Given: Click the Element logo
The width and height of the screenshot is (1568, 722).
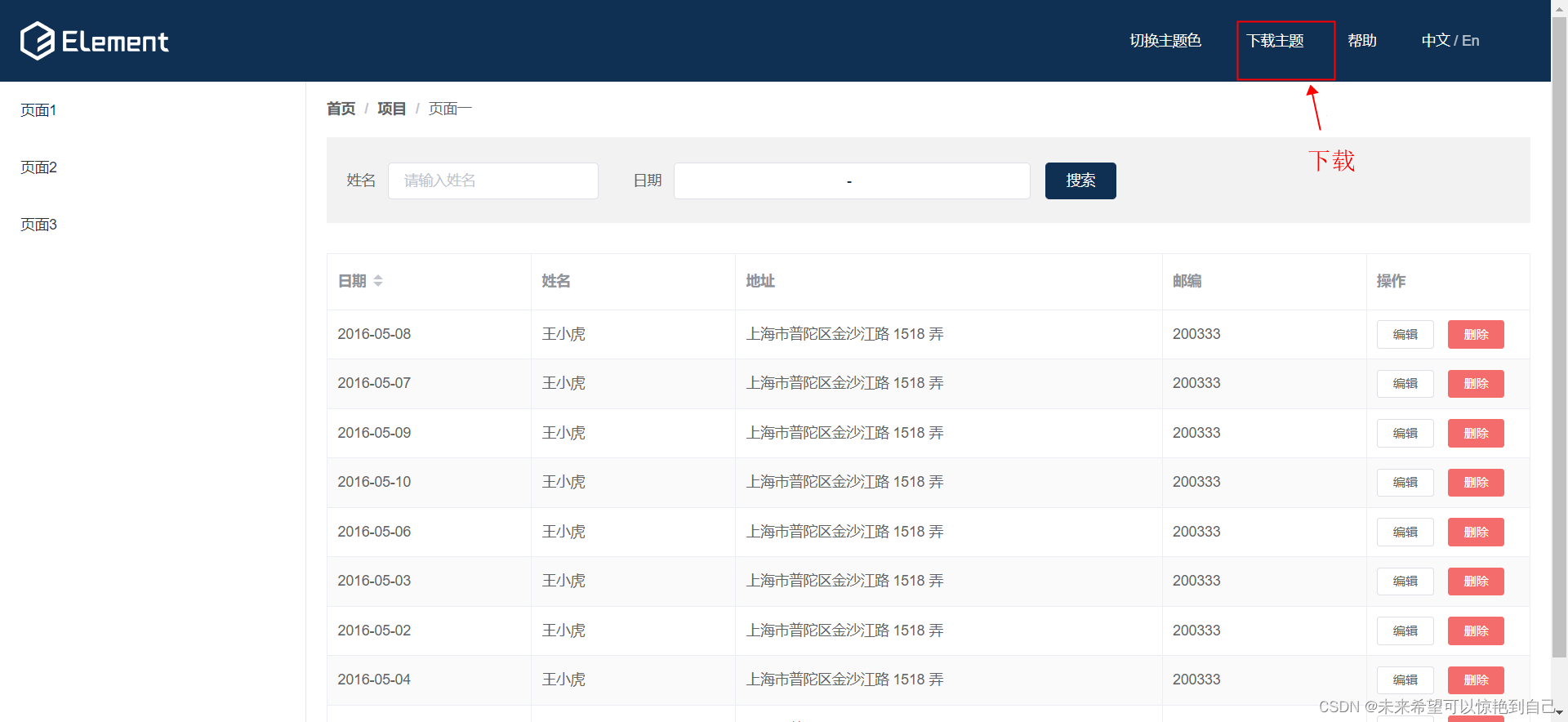Looking at the screenshot, I should point(95,41).
